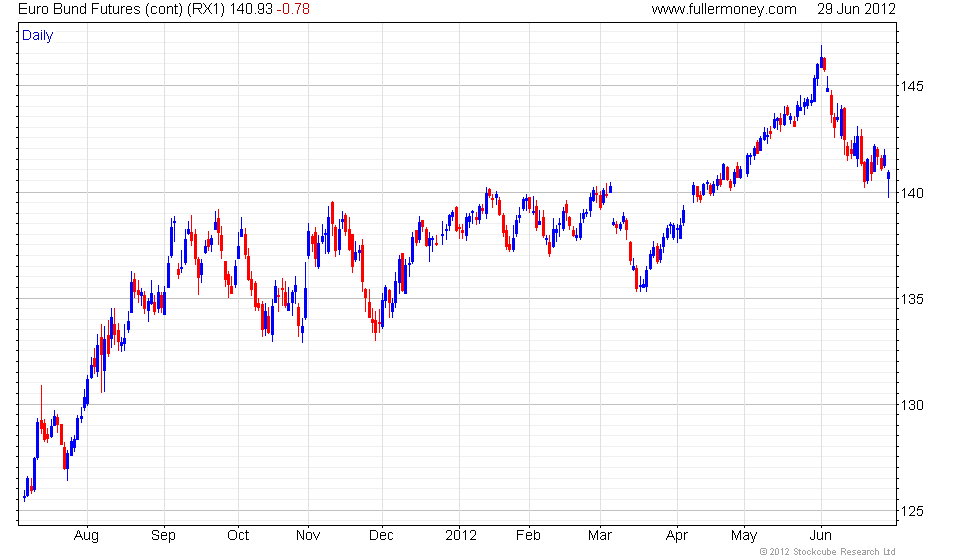
Task: Click the Sep month label
Action: click(163, 536)
